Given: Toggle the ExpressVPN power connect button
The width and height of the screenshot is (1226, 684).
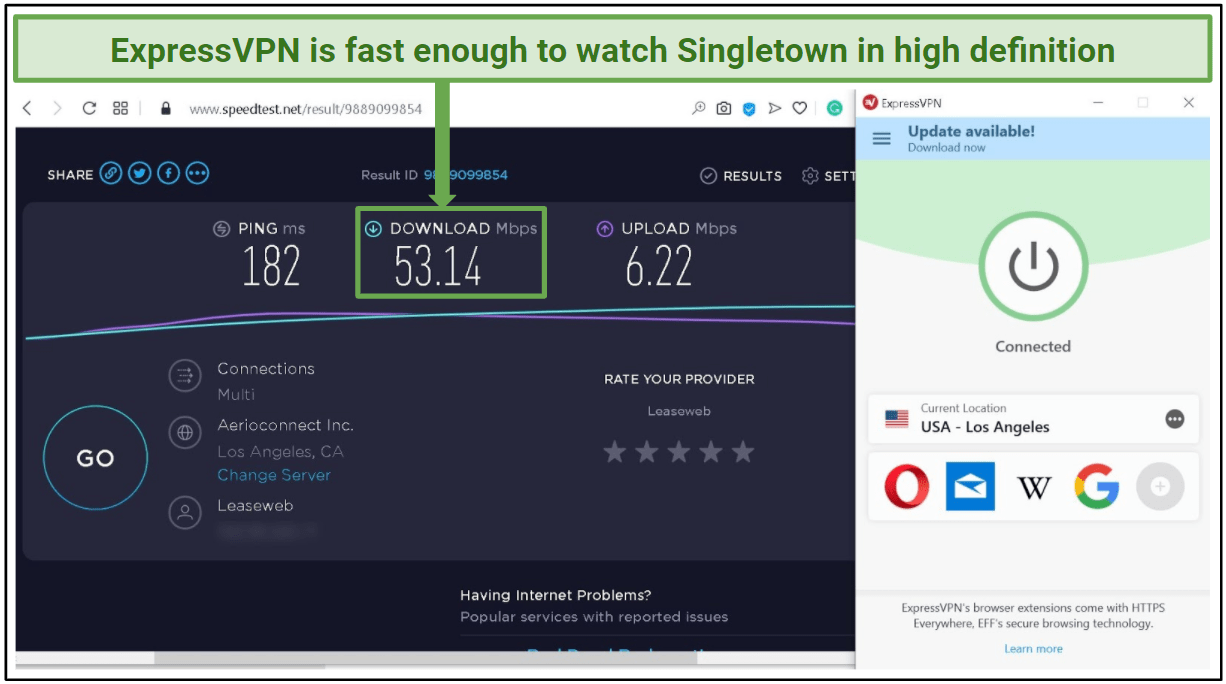Looking at the screenshot, I should 1032,266.
